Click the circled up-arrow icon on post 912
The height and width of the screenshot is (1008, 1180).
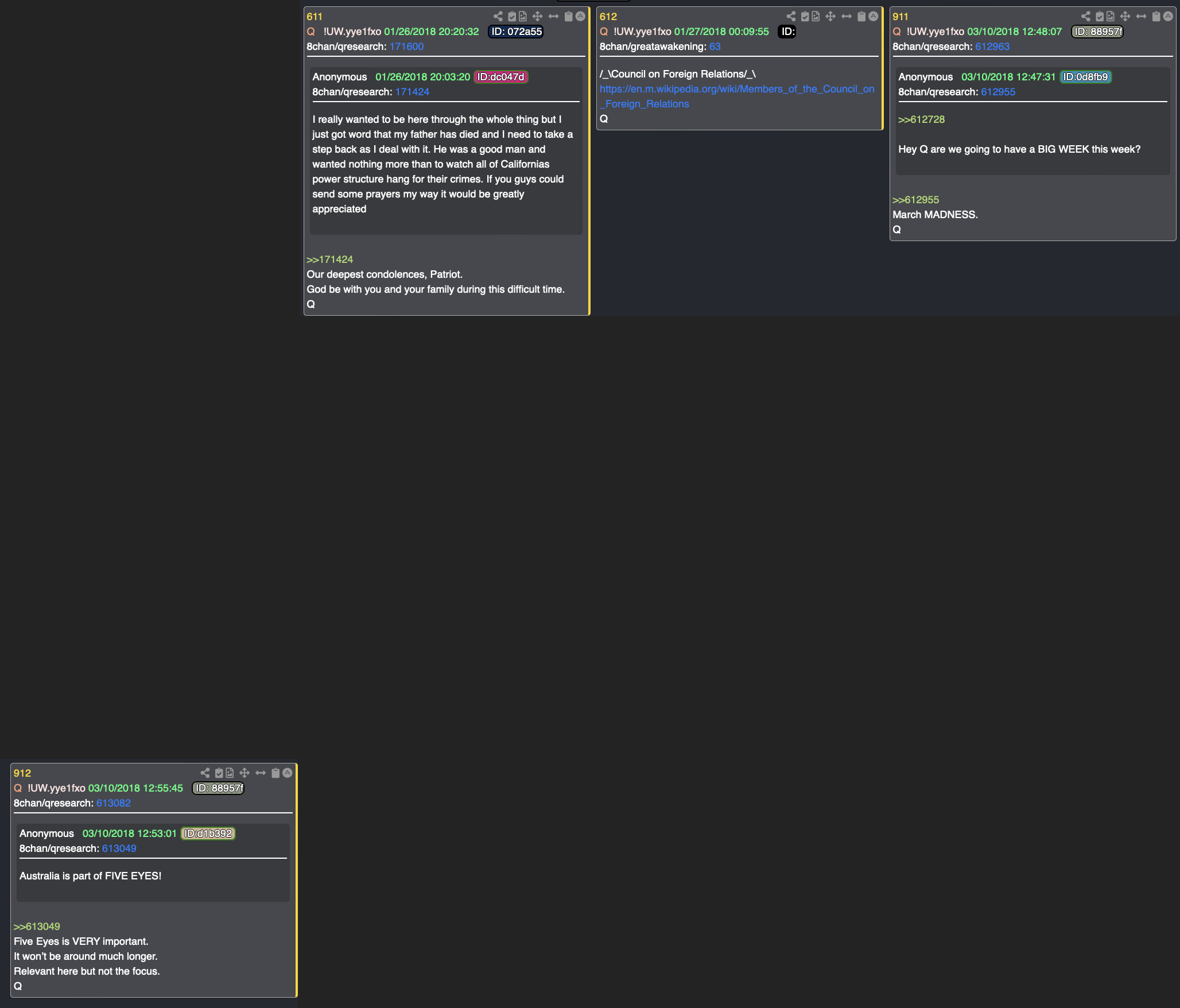tap(288, 773)
